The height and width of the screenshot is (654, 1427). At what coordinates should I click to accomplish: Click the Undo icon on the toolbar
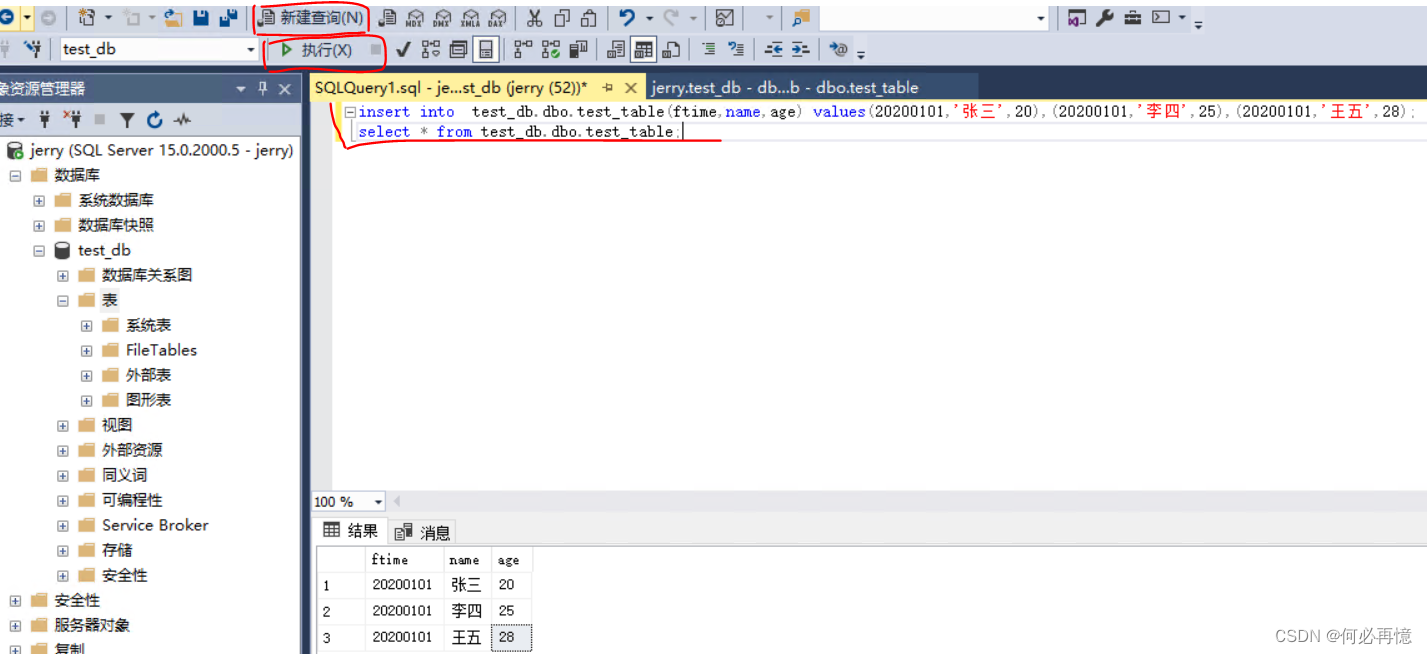[x=627, y=17]
